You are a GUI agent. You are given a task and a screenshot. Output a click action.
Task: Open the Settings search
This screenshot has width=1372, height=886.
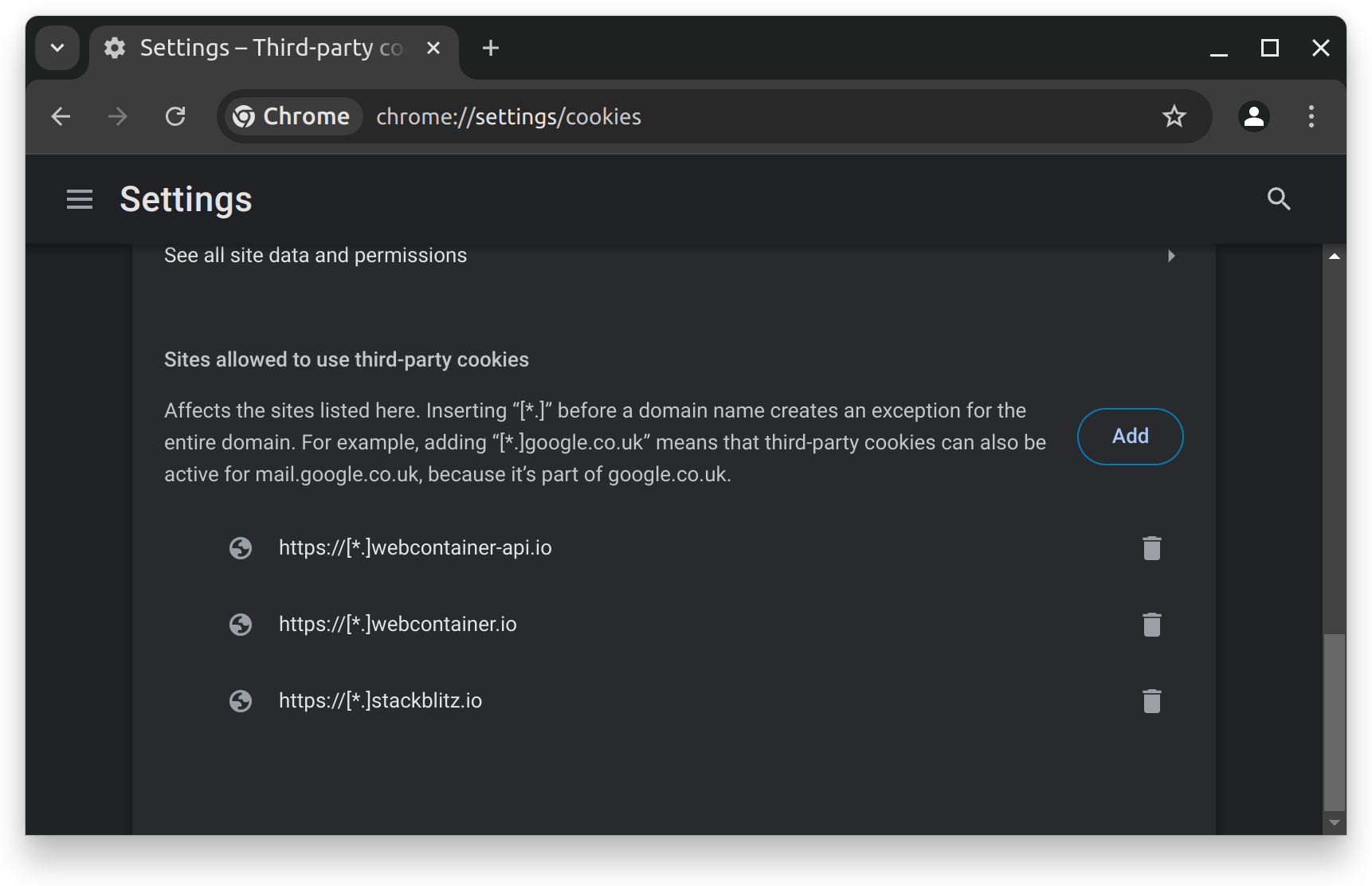click(1279, 199)
